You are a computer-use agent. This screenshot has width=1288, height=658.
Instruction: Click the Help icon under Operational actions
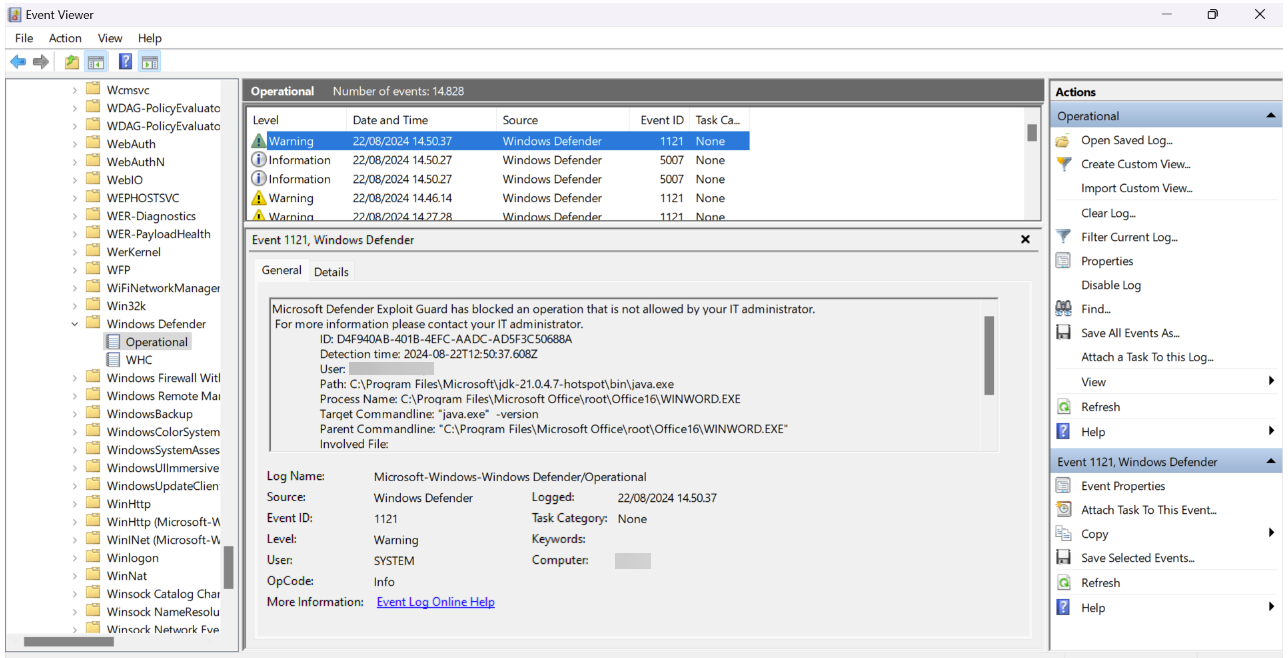(x=1064, y=432)
